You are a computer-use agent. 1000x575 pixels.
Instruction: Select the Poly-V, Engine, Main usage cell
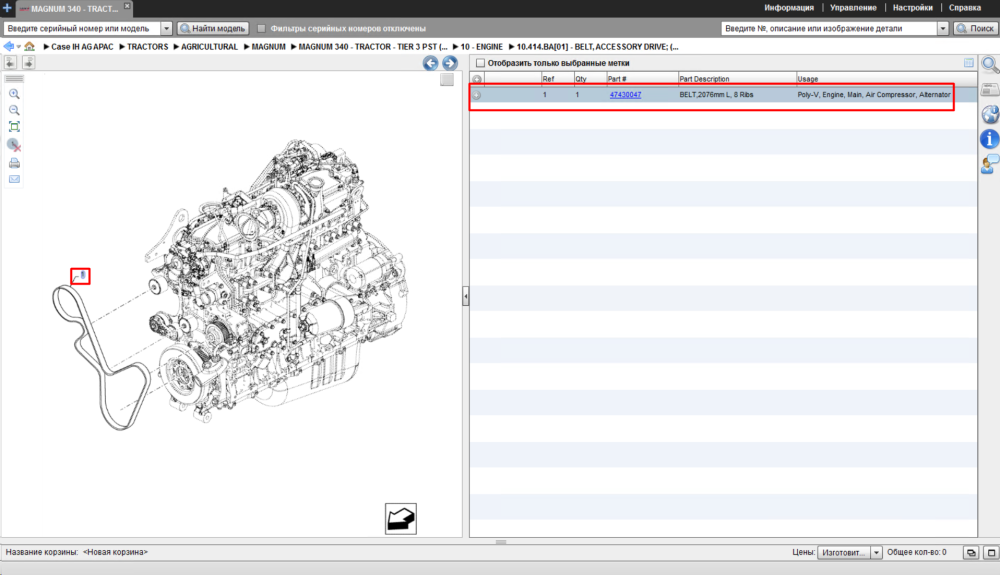pos(874,94)
